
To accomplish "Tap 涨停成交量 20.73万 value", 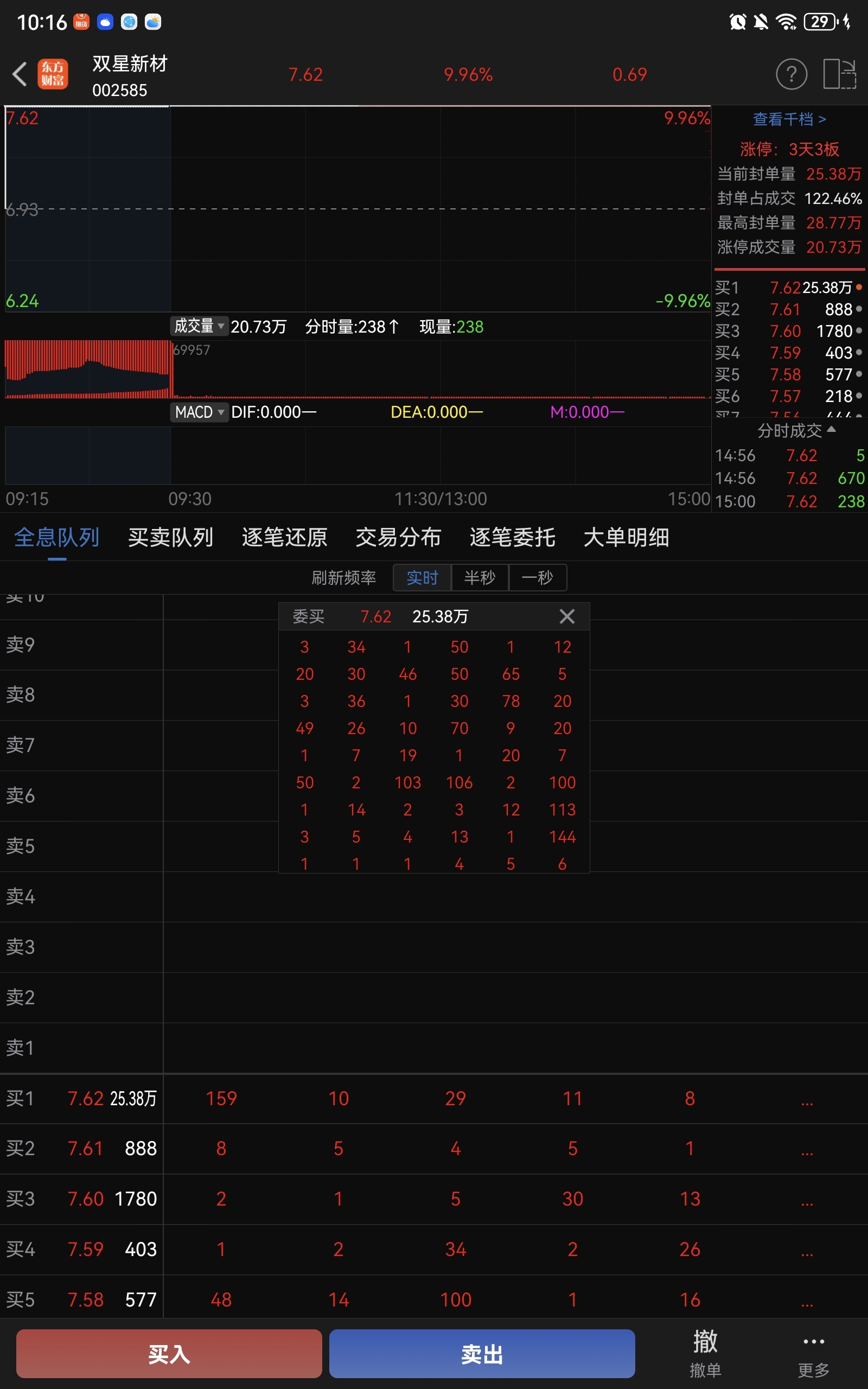I will point(834,247).
